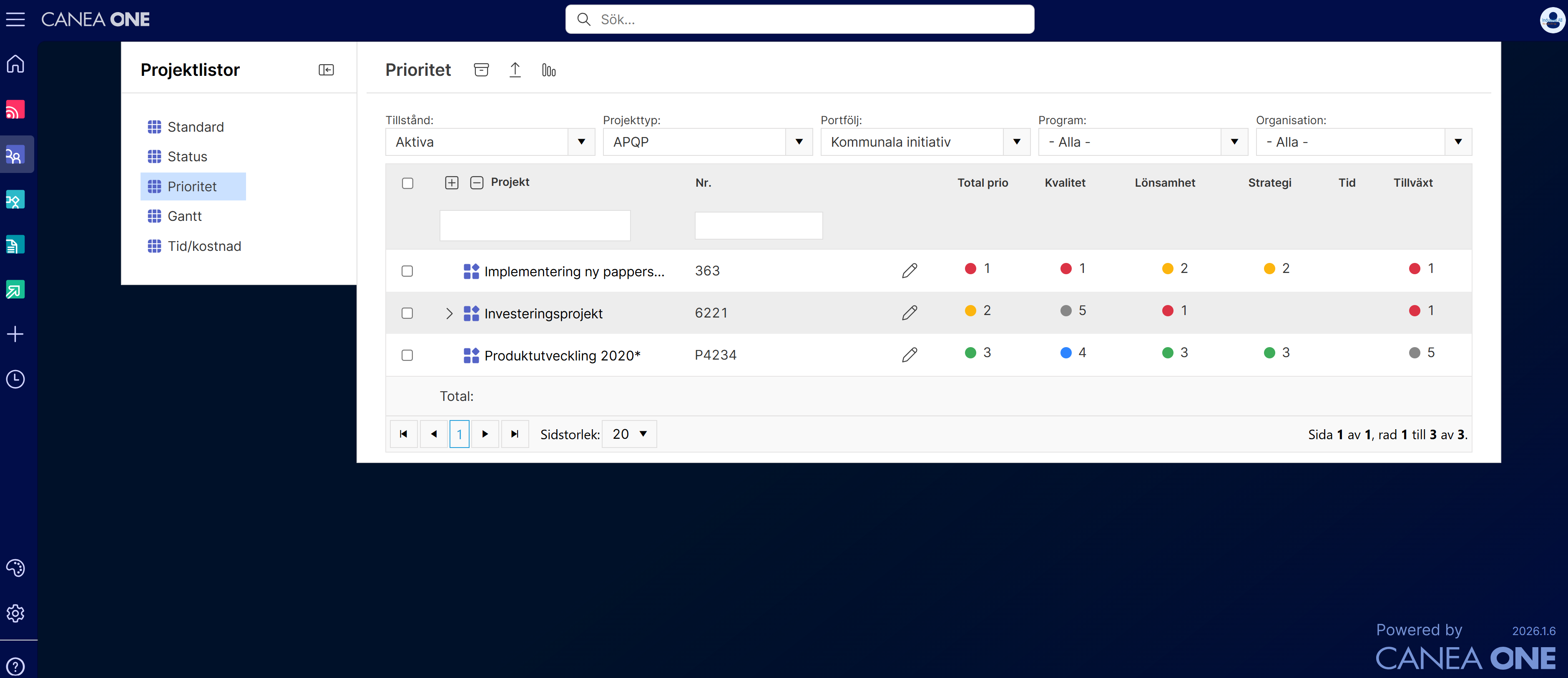
Task: Open the Program dropdown
Action: 1143,142
